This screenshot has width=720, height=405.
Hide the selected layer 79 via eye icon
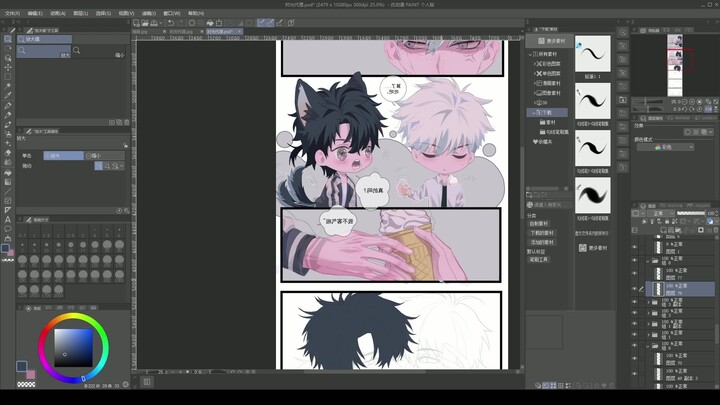pos(635,289)
